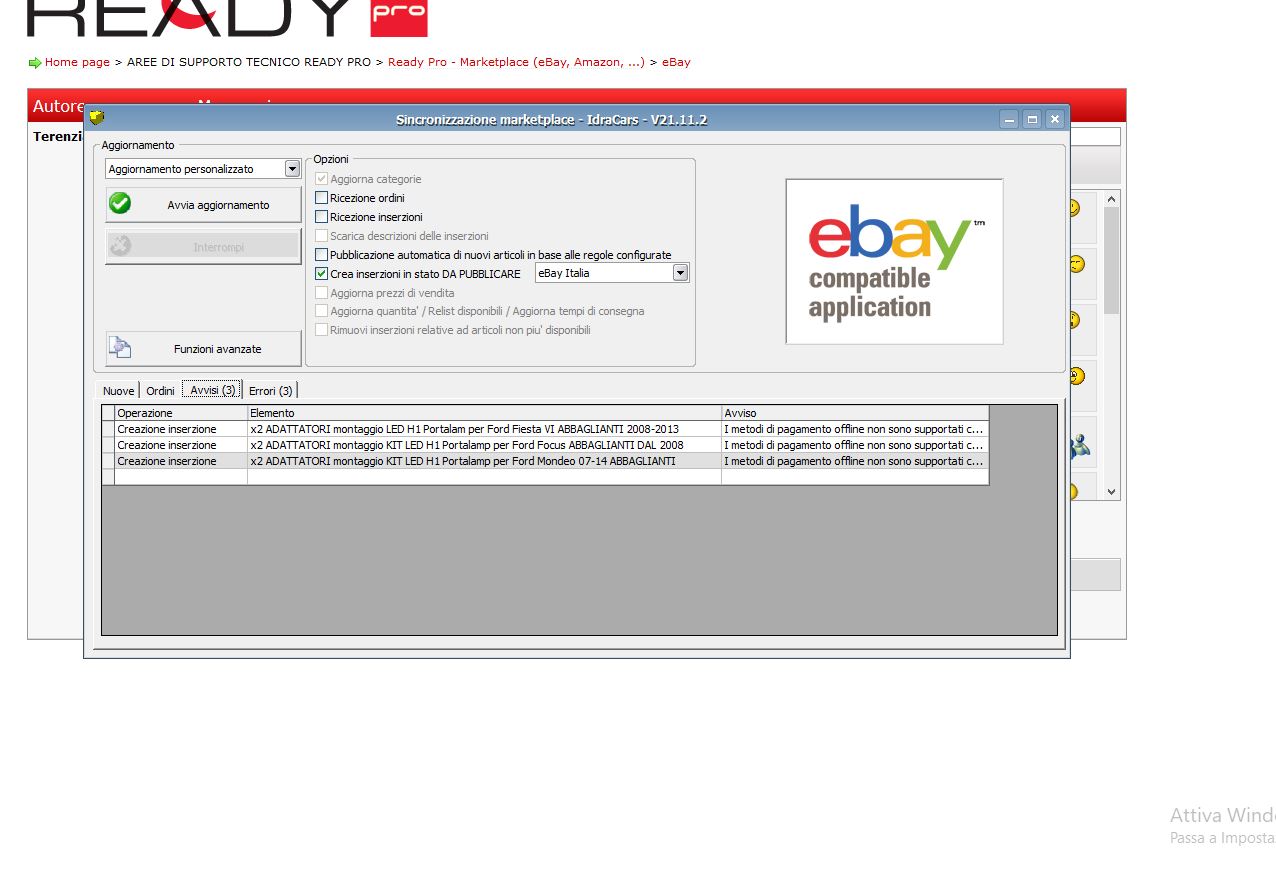
Task: Maximize the Sincronizzazione marketplace window
Action: [x=1033, y=119]
